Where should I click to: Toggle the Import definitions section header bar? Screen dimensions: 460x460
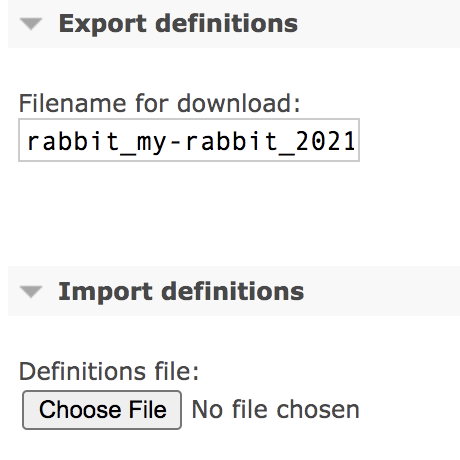(234, 291)
